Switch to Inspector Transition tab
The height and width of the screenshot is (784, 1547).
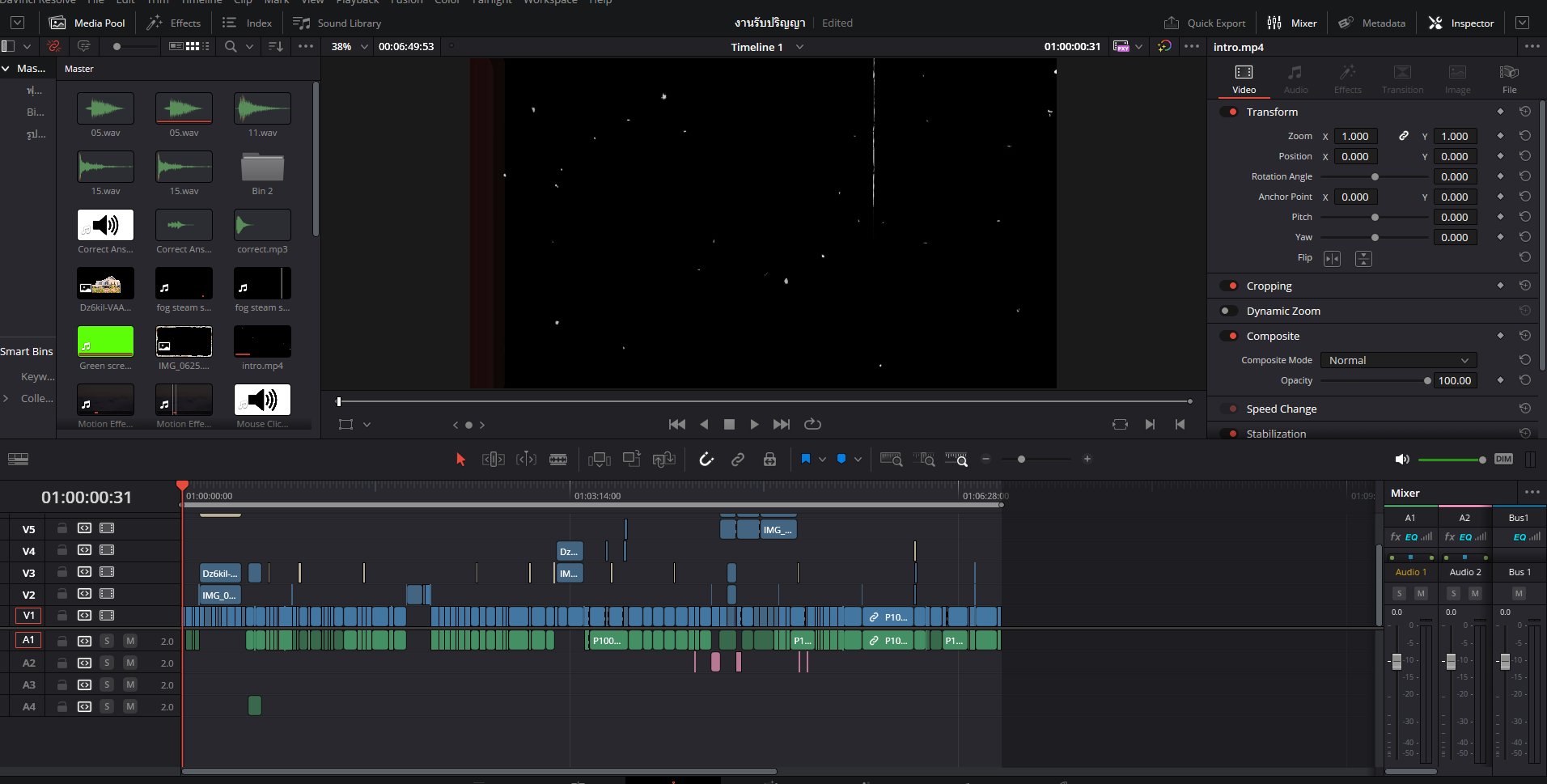(1402, 79)
